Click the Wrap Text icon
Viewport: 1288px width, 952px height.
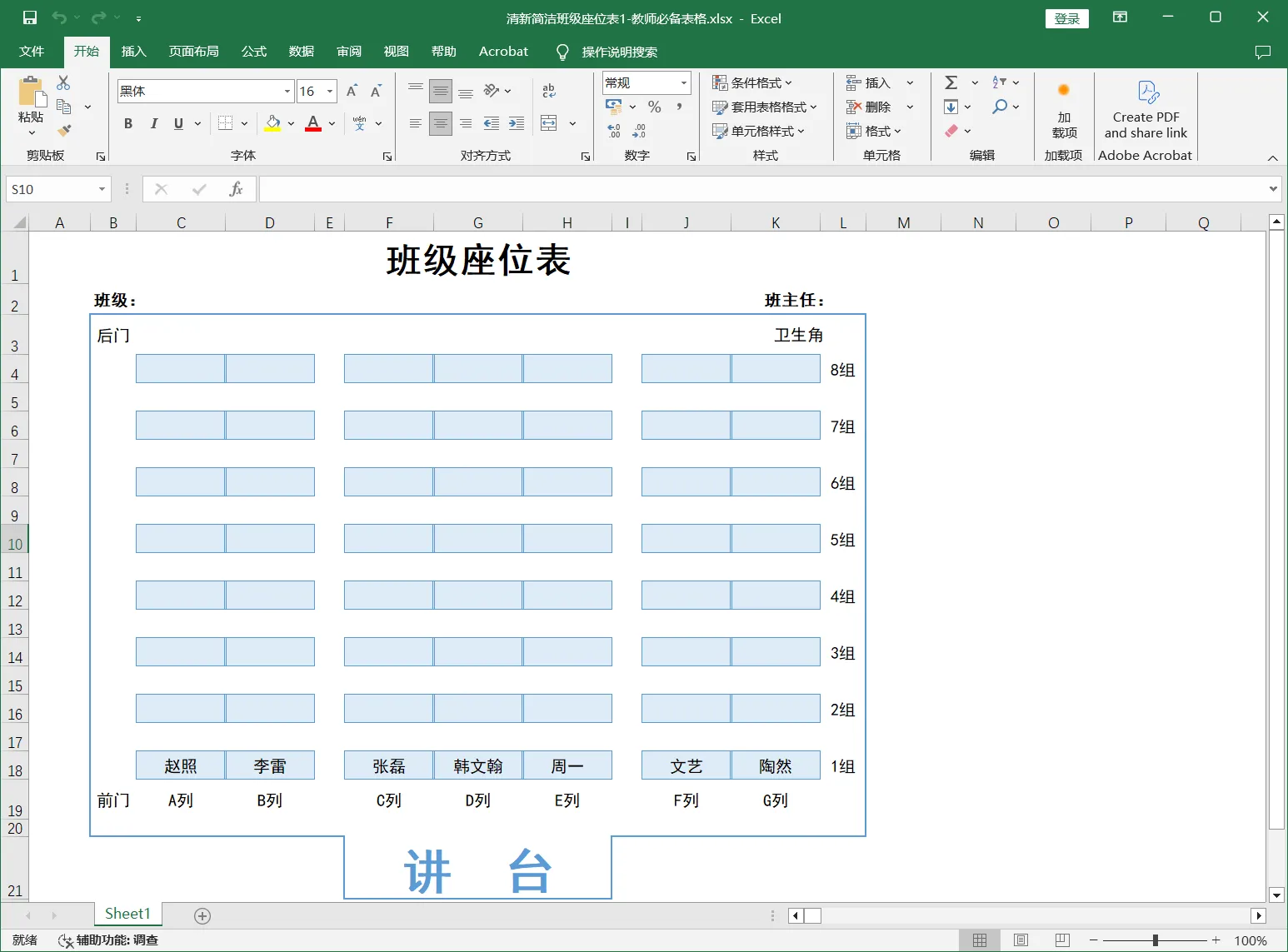coord(549,91)
